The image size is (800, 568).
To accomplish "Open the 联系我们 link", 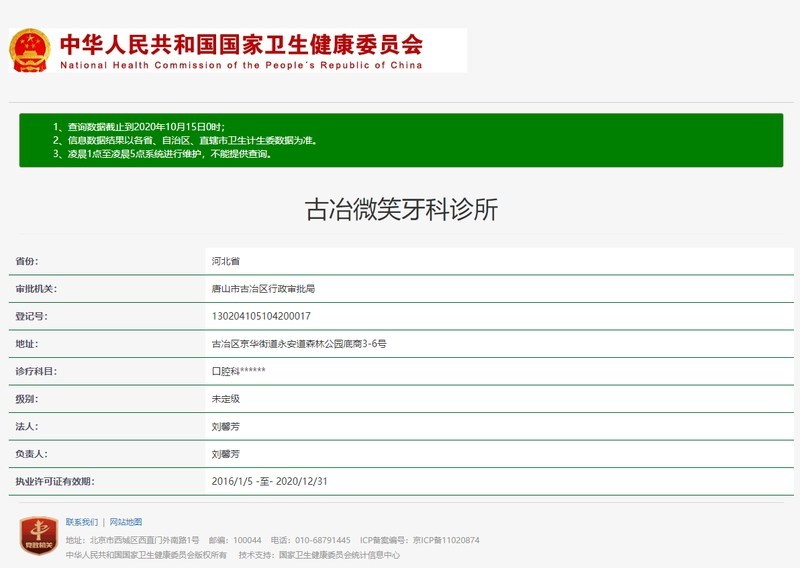I will point(82,522).
